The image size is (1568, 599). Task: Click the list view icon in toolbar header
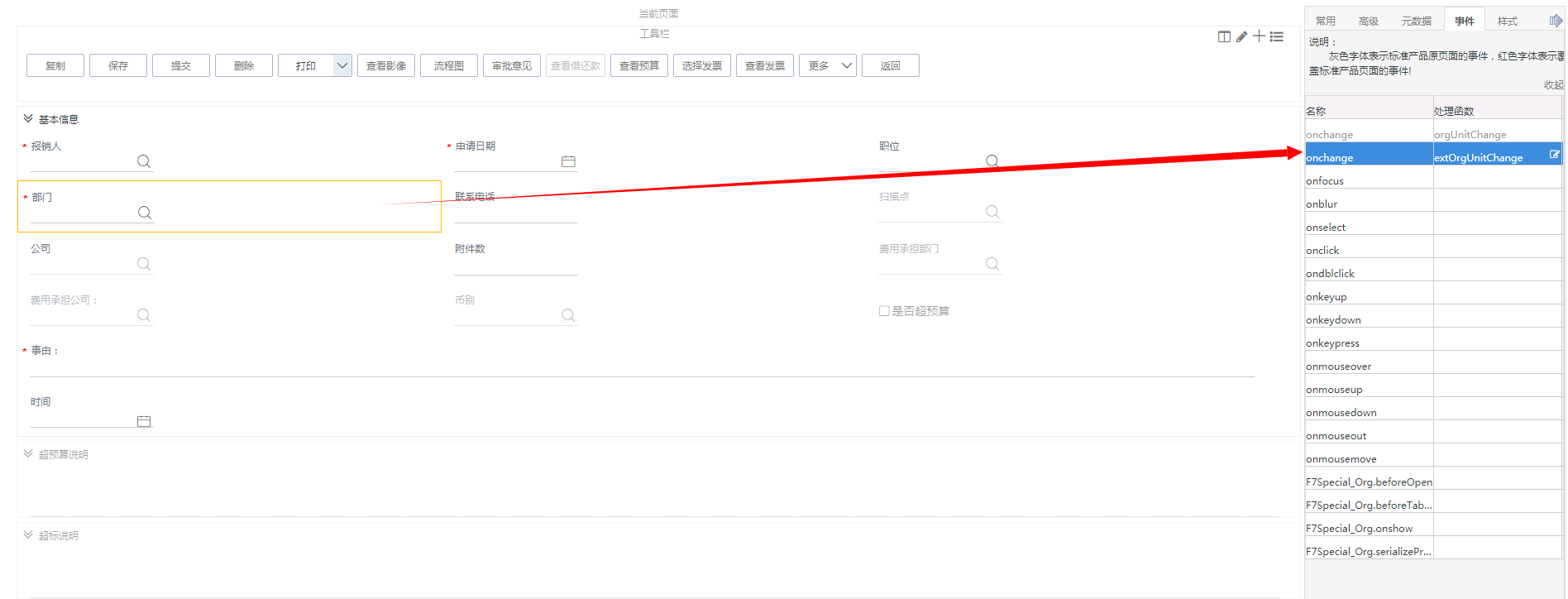pyautogui.click(x=1277, y=36)
